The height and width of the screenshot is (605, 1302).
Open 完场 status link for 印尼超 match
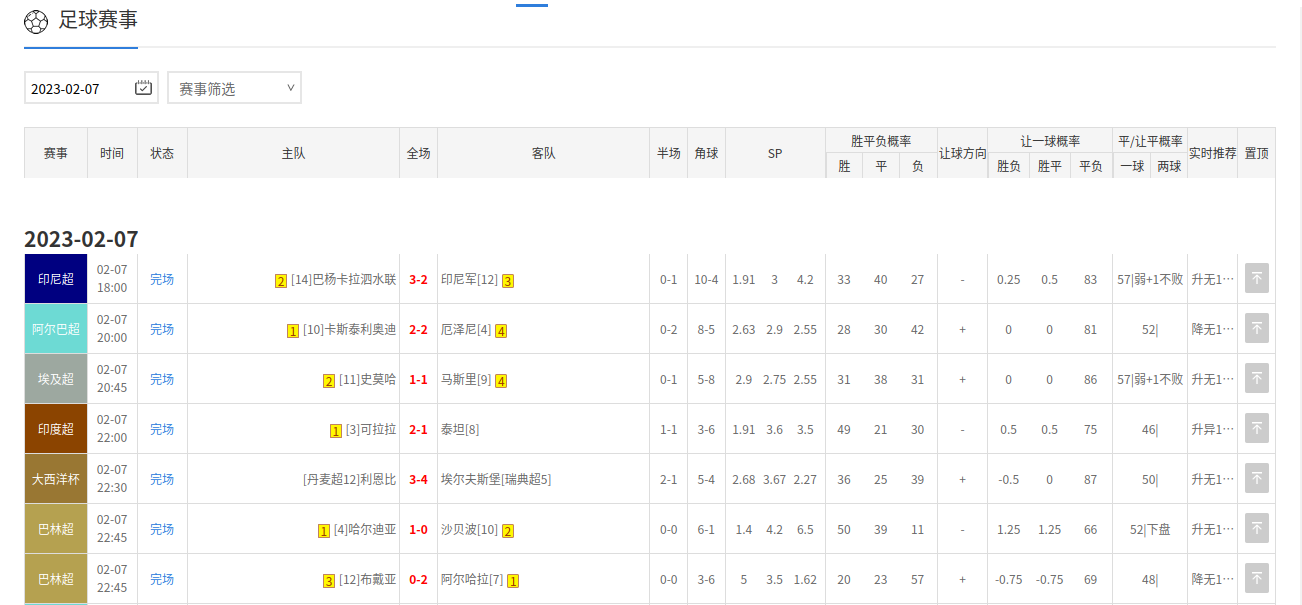point(162,279)
